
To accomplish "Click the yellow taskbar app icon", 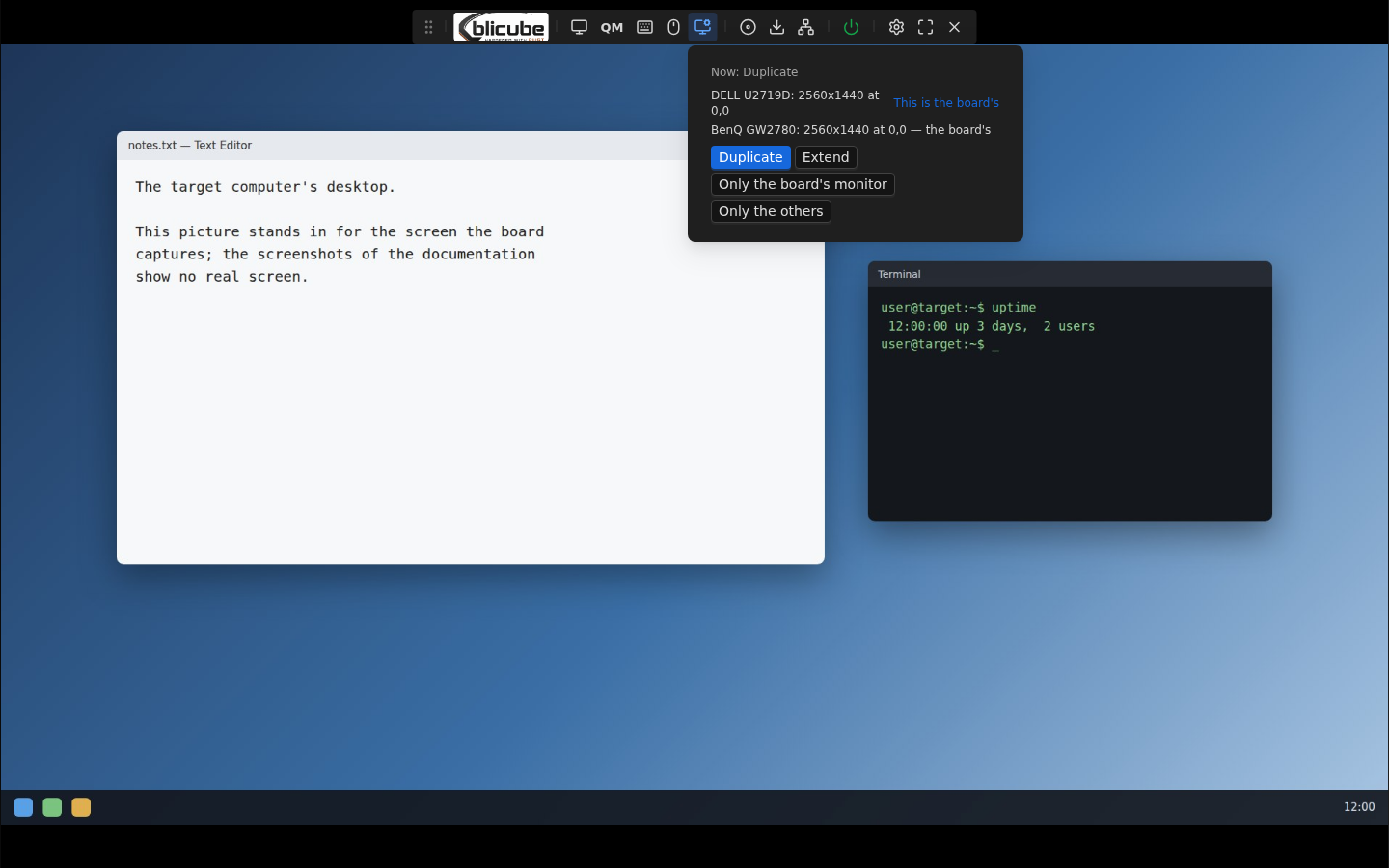I will [81, 807].
